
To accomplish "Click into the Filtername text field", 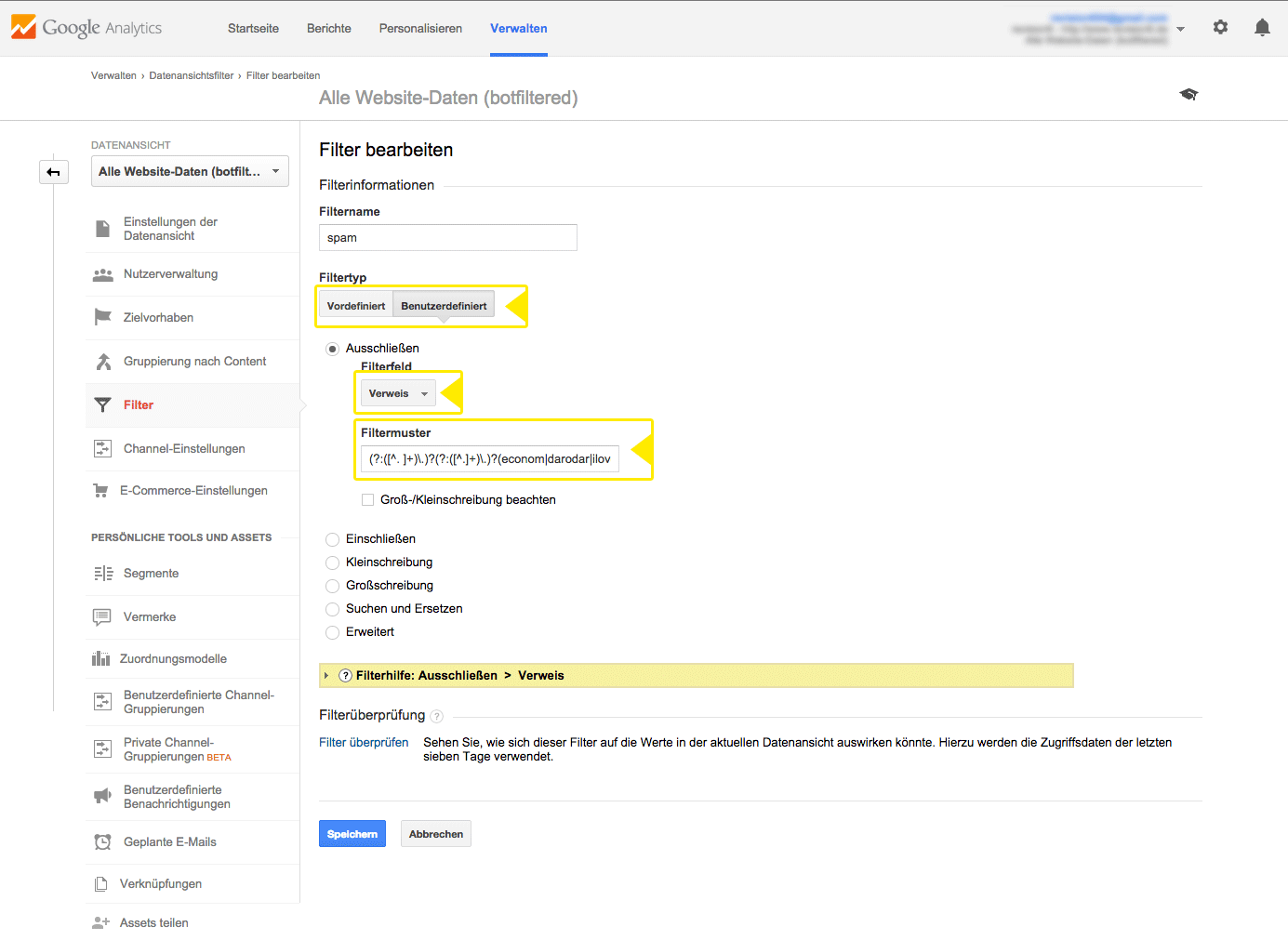I will 447,238.
